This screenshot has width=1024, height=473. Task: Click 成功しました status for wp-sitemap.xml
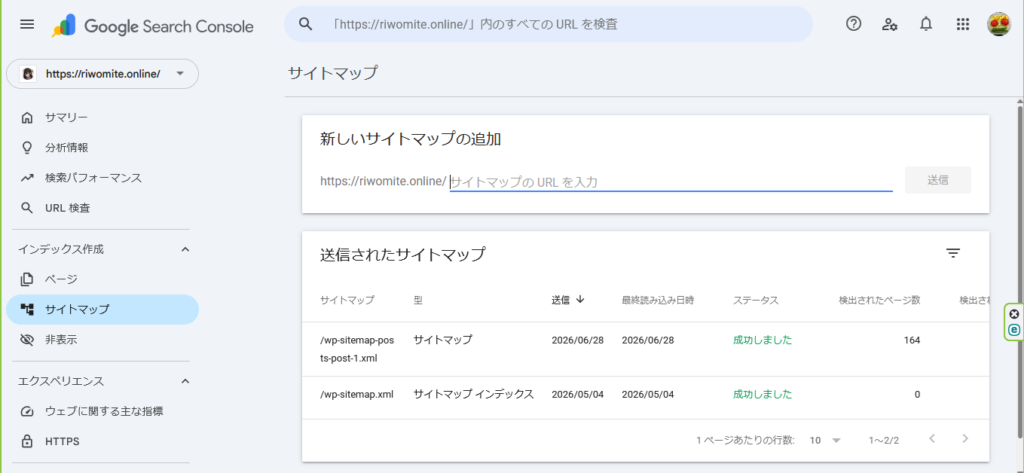[762, 395]
